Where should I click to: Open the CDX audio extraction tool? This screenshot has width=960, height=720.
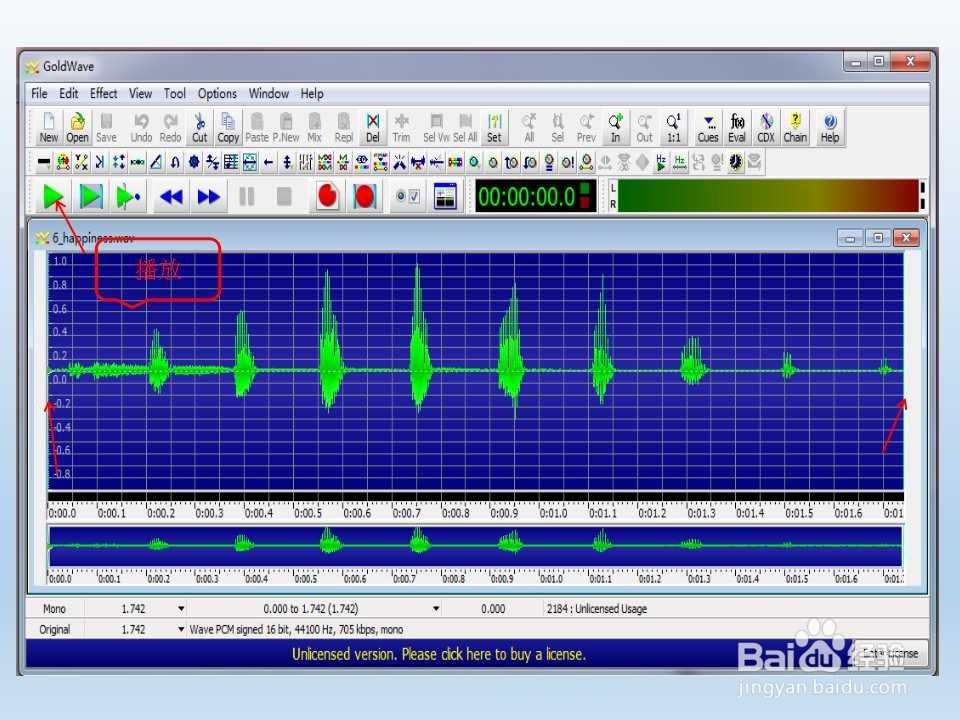coord(766,128)
